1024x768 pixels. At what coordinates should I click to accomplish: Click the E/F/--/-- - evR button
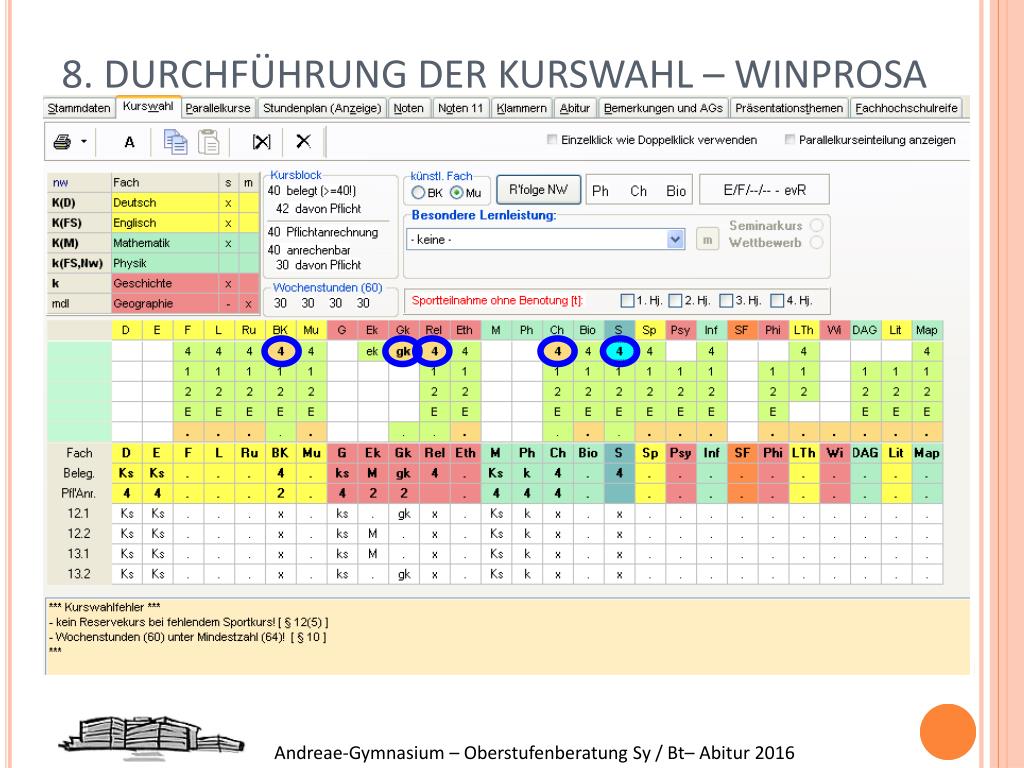[x=764, y=190]
